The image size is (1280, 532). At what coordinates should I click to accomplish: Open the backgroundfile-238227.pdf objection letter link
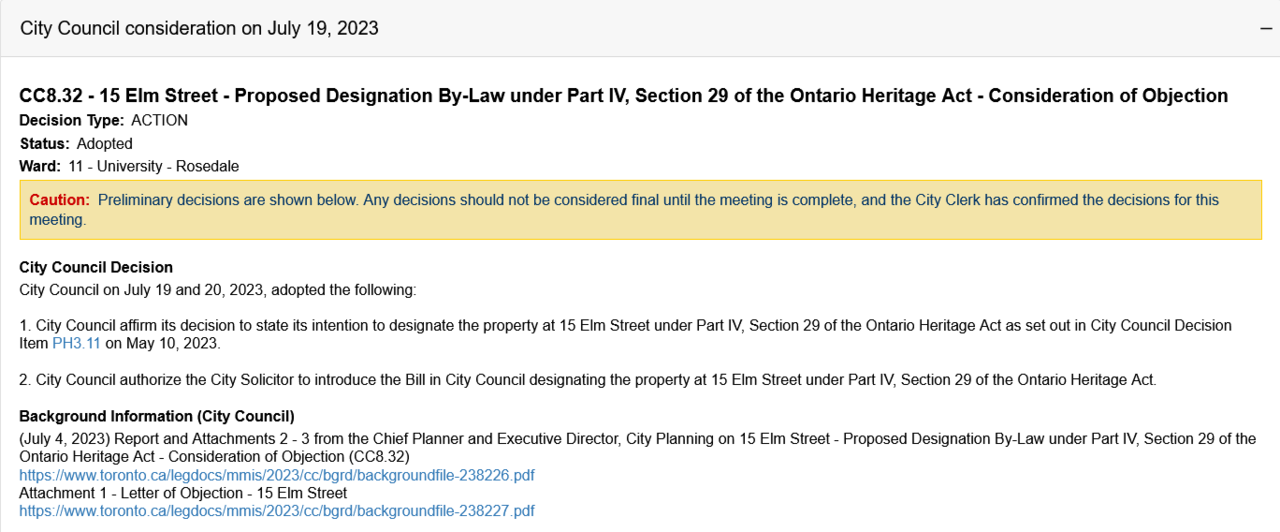pos(277,511)
